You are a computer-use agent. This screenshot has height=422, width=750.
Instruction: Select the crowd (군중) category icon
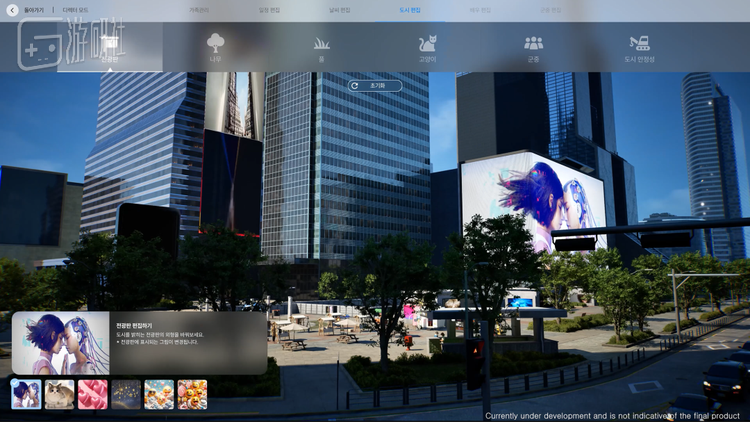(533, 46)
